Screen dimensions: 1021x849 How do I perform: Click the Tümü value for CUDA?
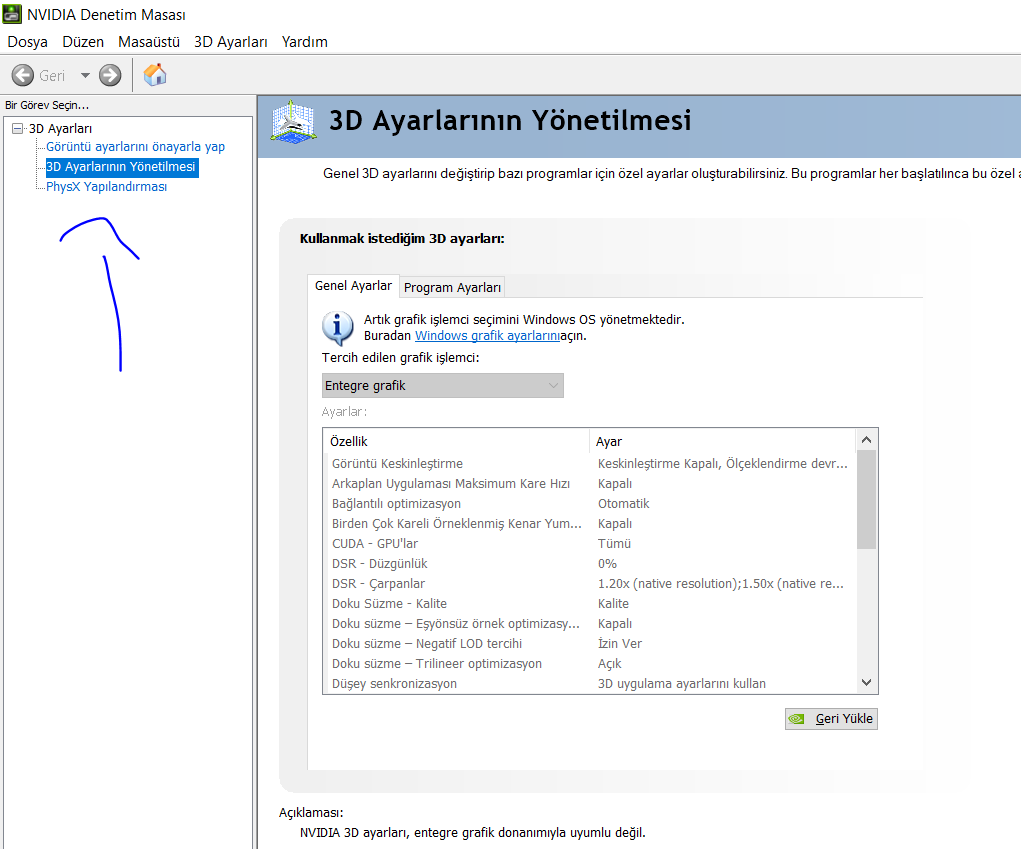click(x=614, y=544)
